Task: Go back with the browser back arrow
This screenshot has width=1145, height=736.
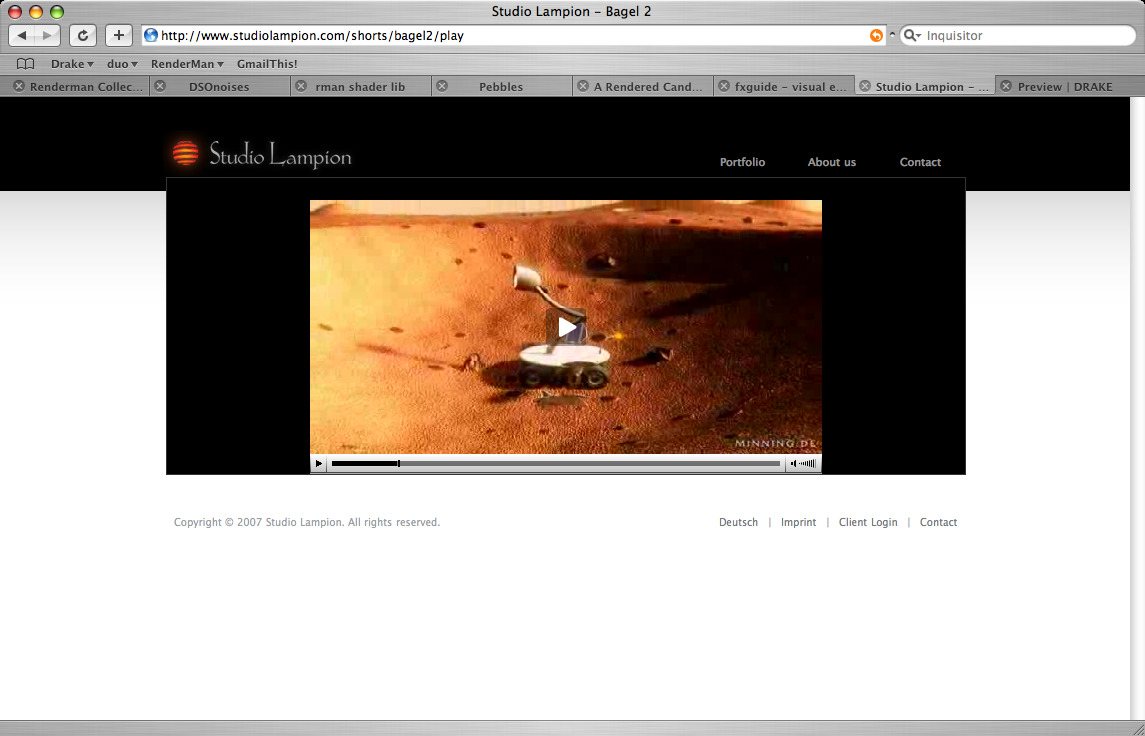Action: click(21, 35)
